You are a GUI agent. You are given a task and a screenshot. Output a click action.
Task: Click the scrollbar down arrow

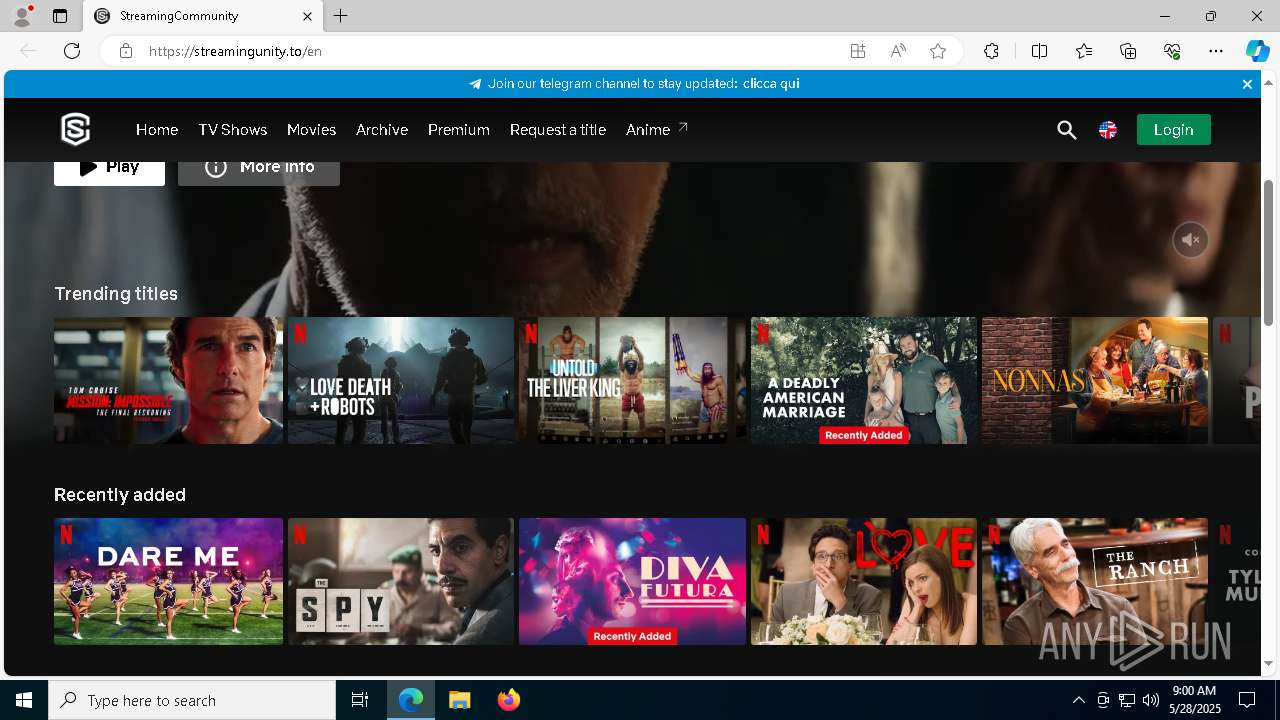pos(1269,663)
